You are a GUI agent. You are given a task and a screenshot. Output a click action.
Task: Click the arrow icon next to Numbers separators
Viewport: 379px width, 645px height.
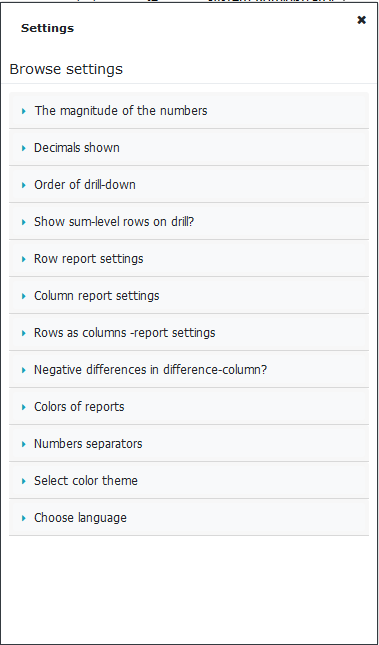tap(24, 444)
